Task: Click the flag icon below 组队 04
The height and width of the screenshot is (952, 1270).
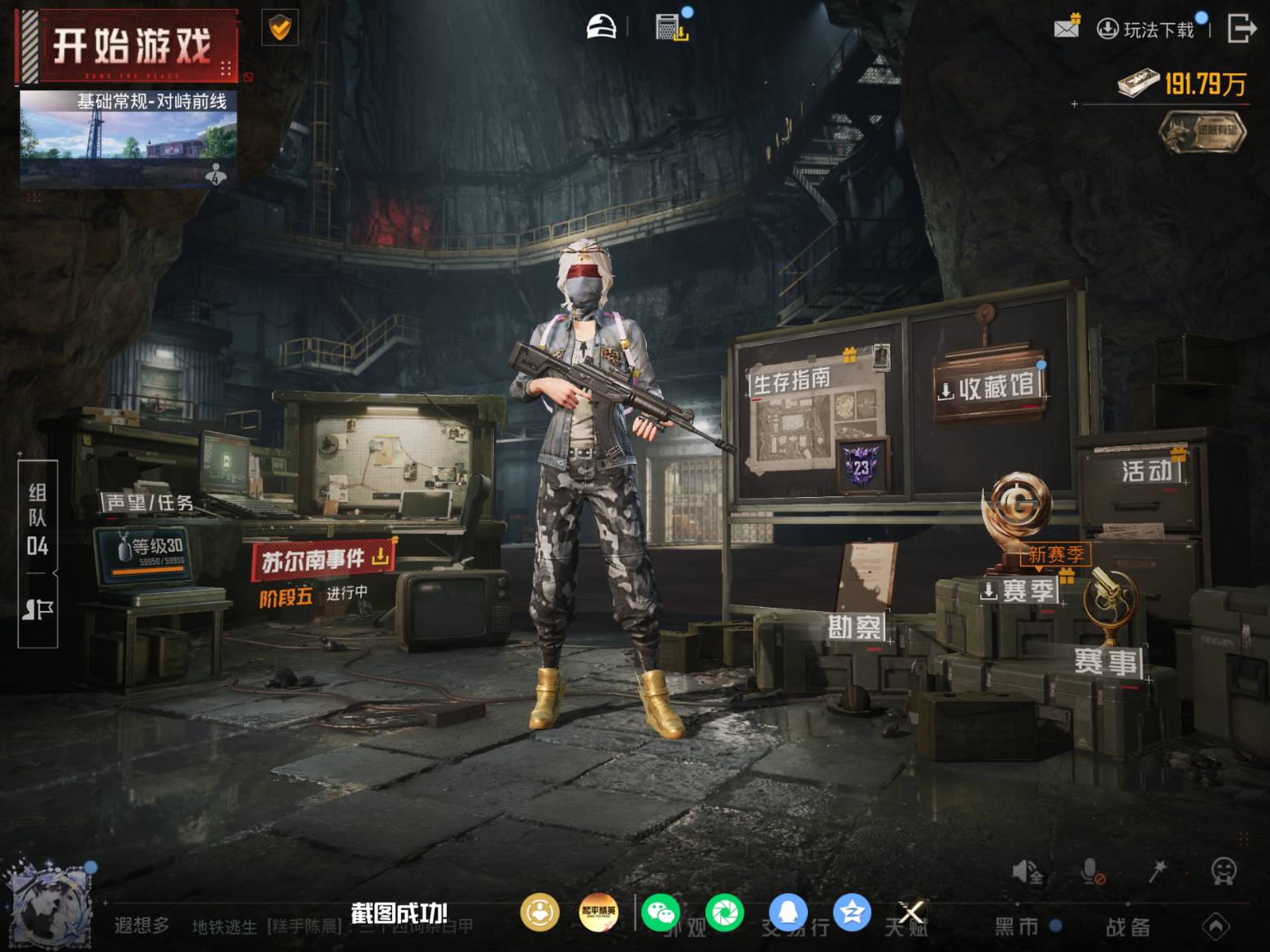Action: (37, 610)
